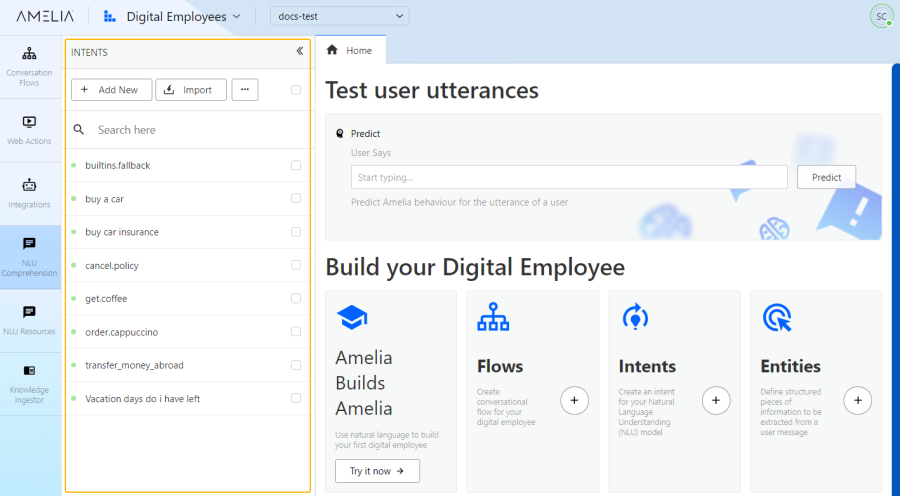The image size is (900, 496).
Task: Click the Predict head icon
Action: point(340,133)
